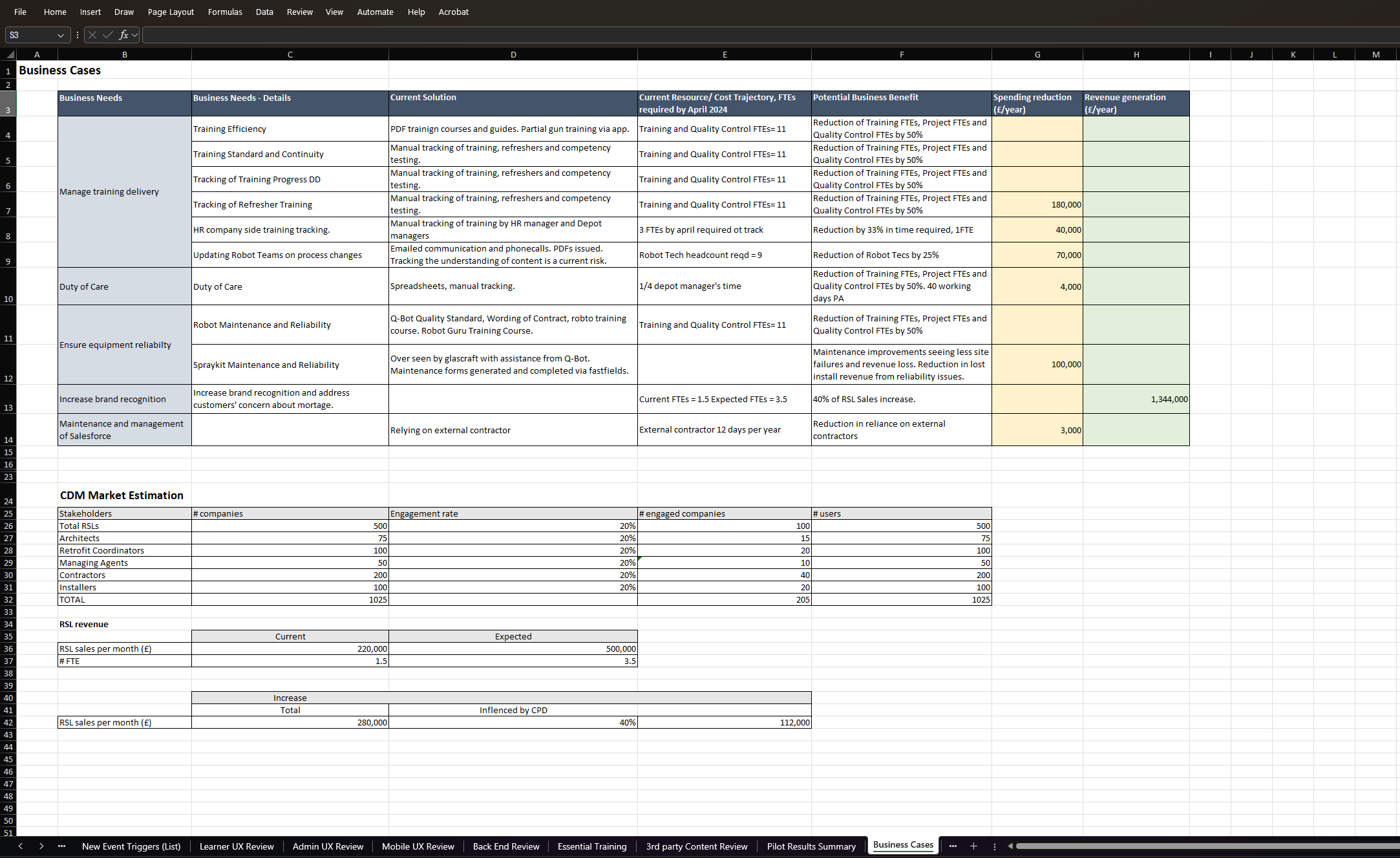
Task: Select the Current FTE value 1.5 cell
Action: pyautogui.click(x=290, y=661)
